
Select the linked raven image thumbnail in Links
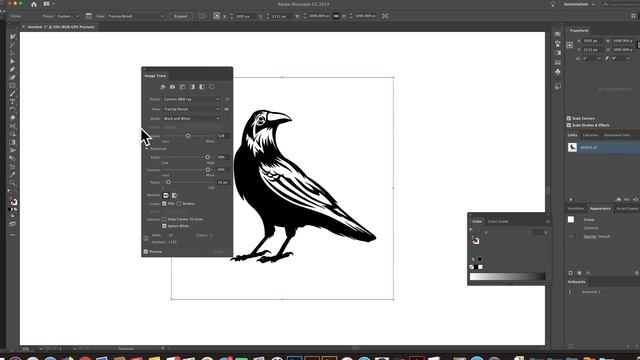point(572,147)
